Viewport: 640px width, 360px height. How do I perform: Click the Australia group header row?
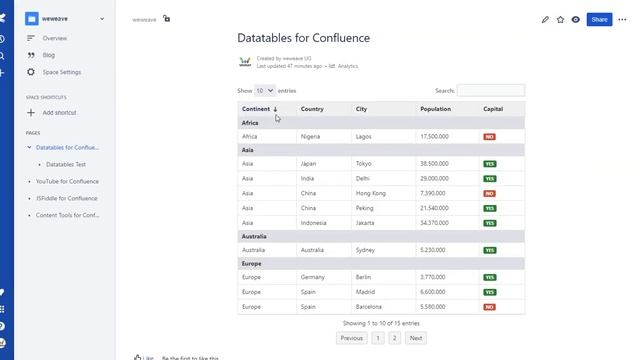(381, 236)
